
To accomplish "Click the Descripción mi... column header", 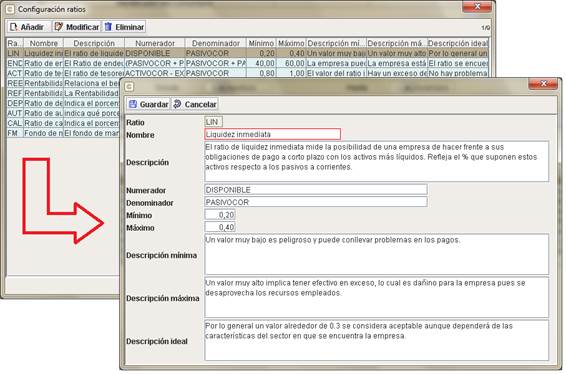I will pos(336,43).
